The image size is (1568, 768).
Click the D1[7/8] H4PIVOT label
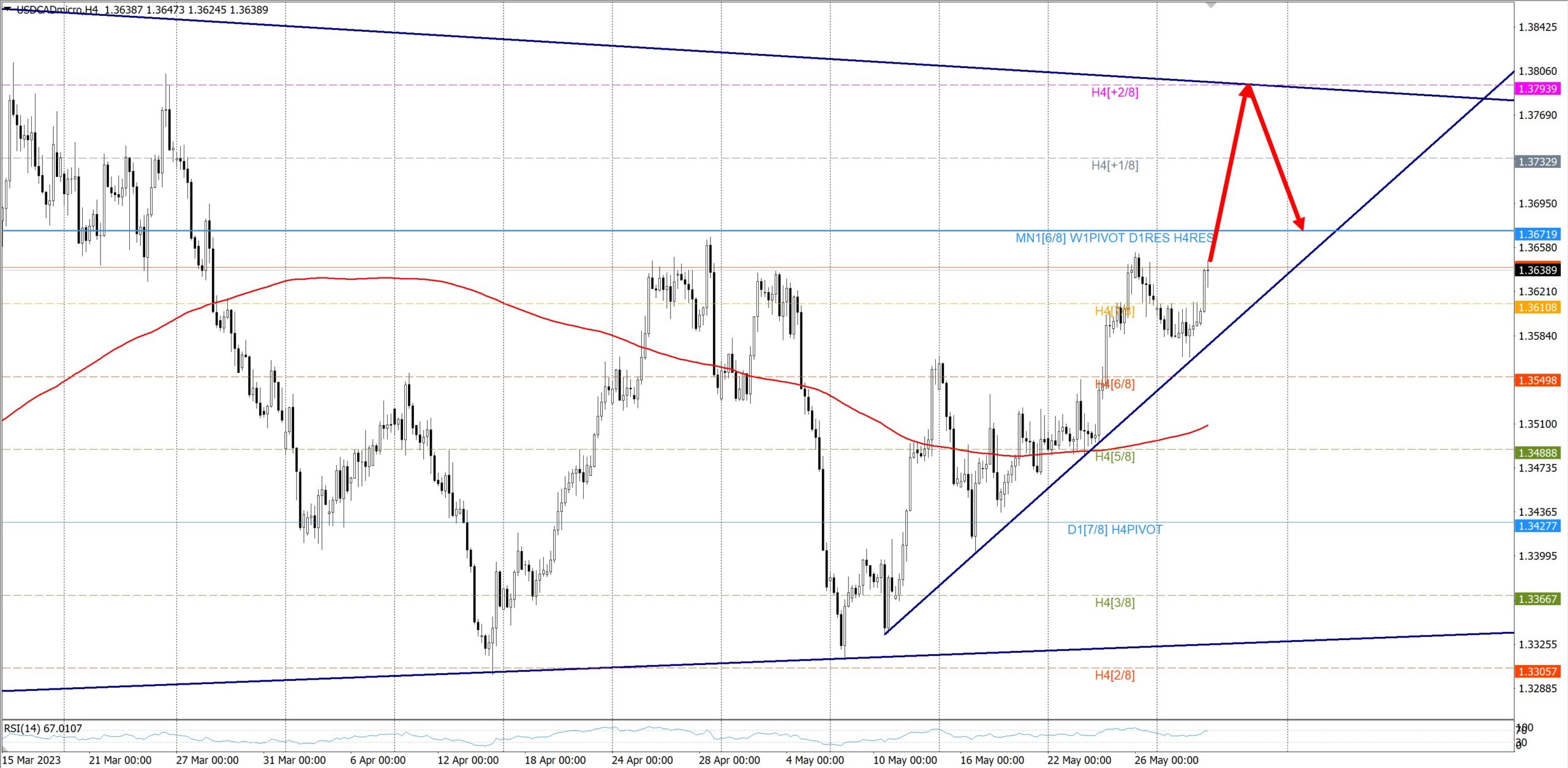tap(1114, 530)
